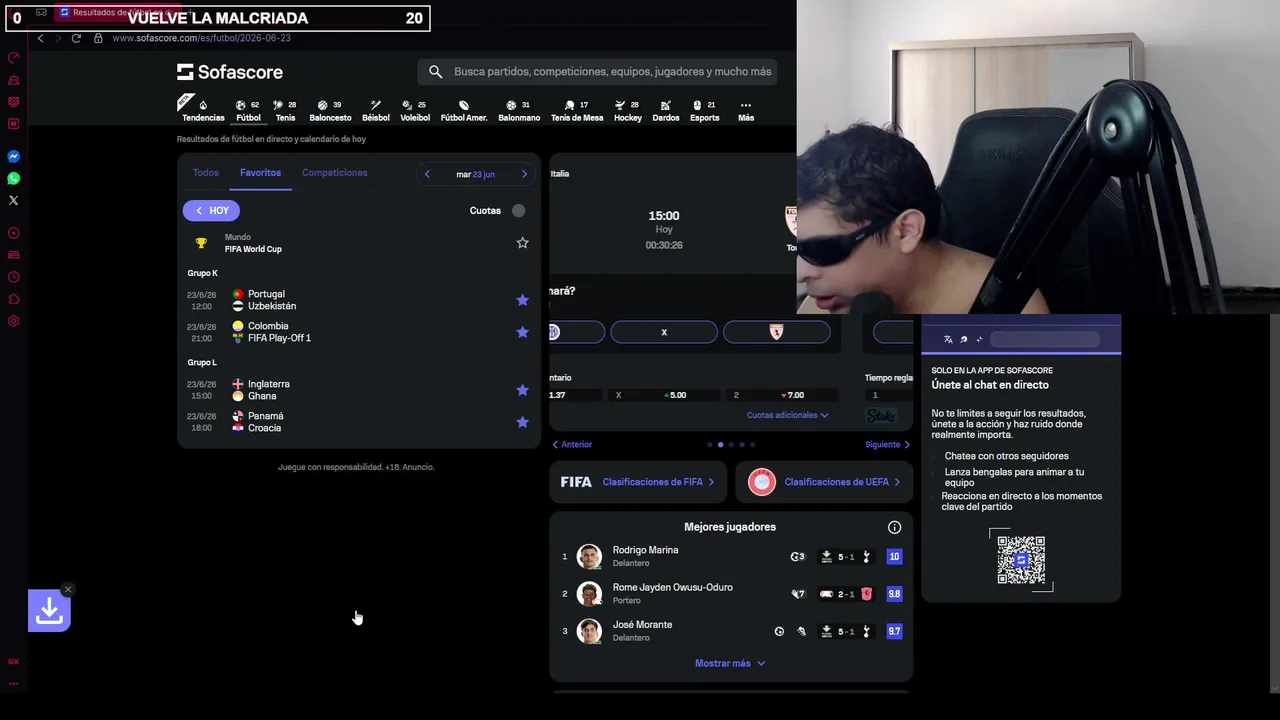This screenshot has width=1280, height=720.
Task: Select the Tenis sport category
Action: pos(285,110)
